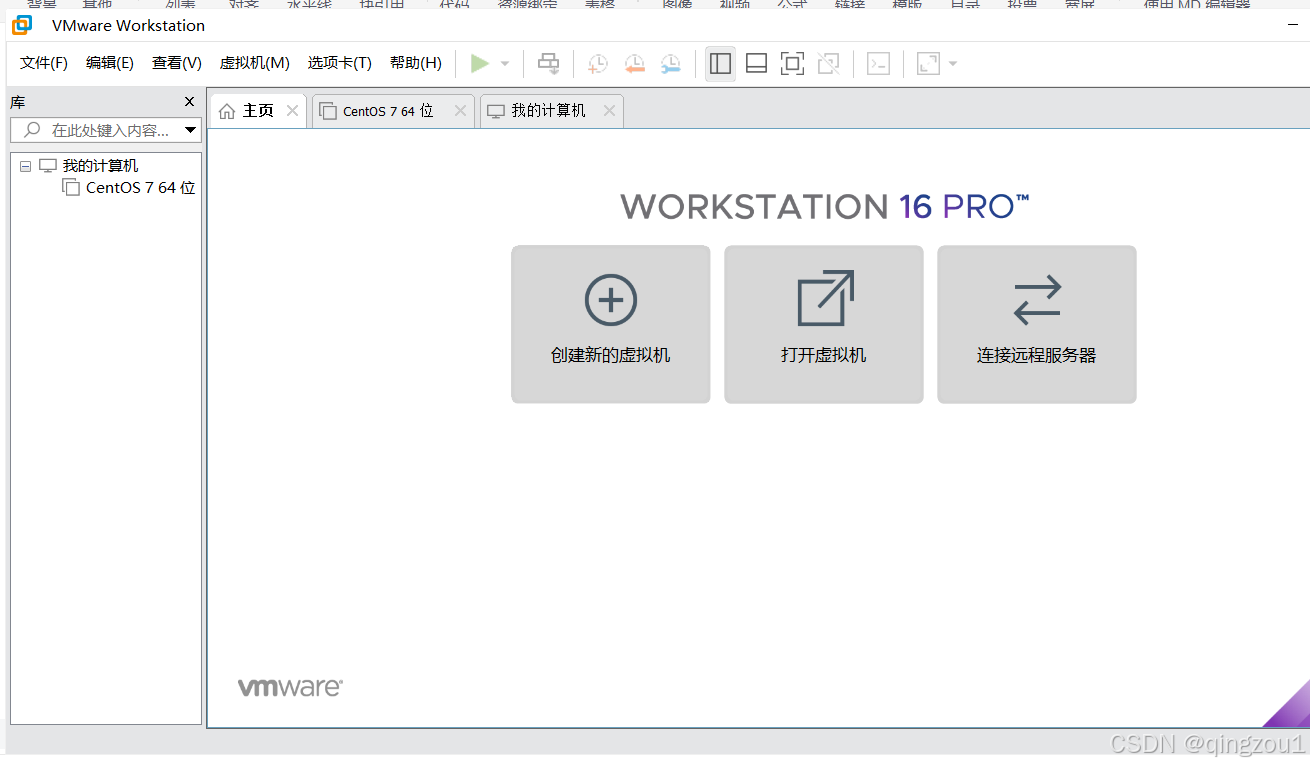This screenshot has width=1310, height=766.
Task: Click the stretch guest display icon
Action: (x=928, y=64)
